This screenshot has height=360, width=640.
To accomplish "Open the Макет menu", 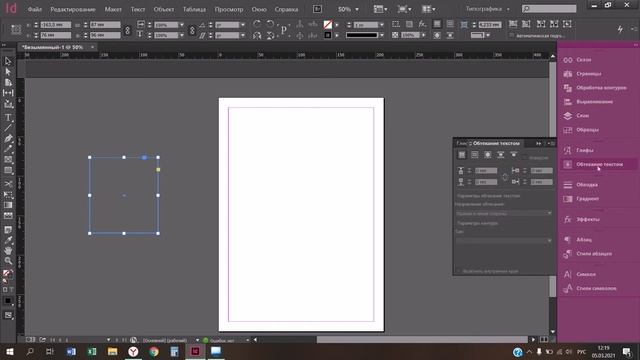I will (x=113, y=9).
